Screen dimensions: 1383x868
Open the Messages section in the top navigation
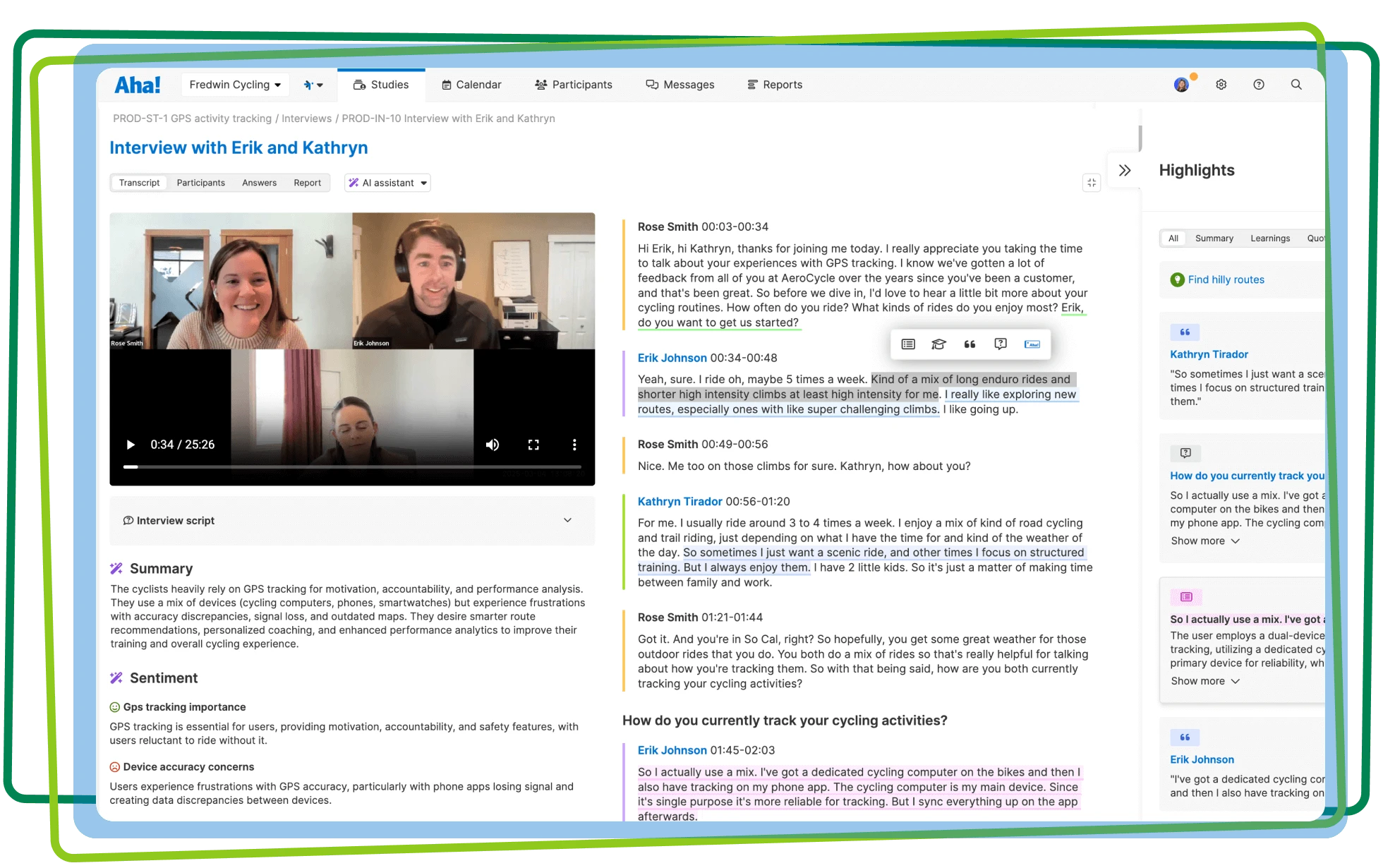[680, 84]
